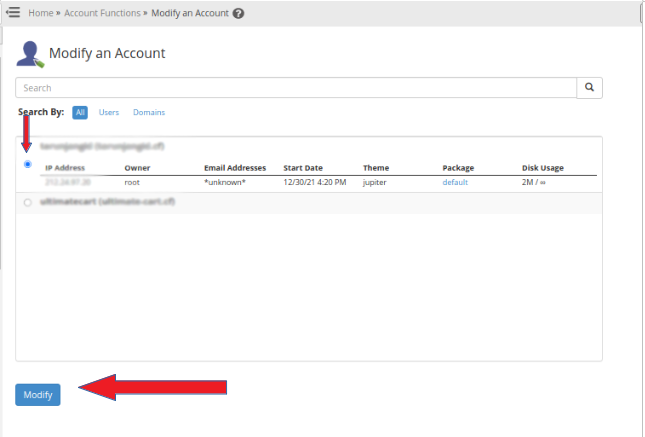Filter search by Users
The image size is (645, 437).
(109, 112)
